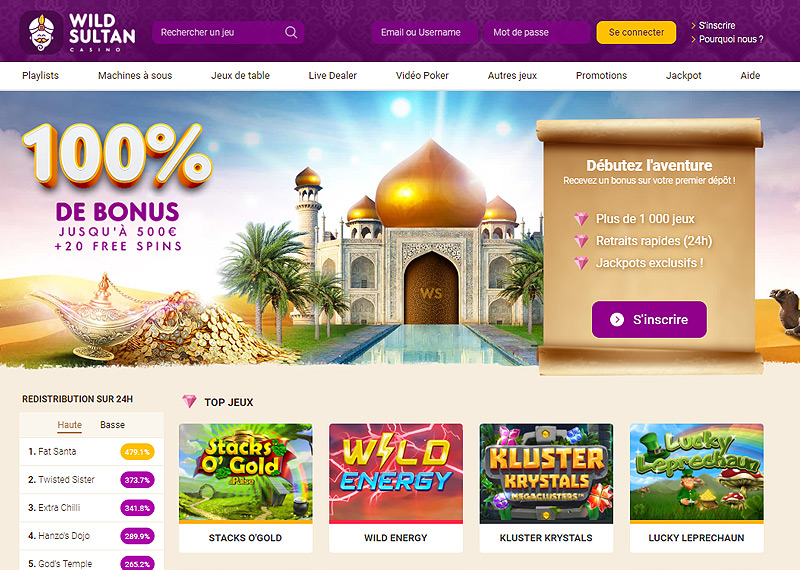Click the pink diamond beside Top Jeux

point(189,402)
